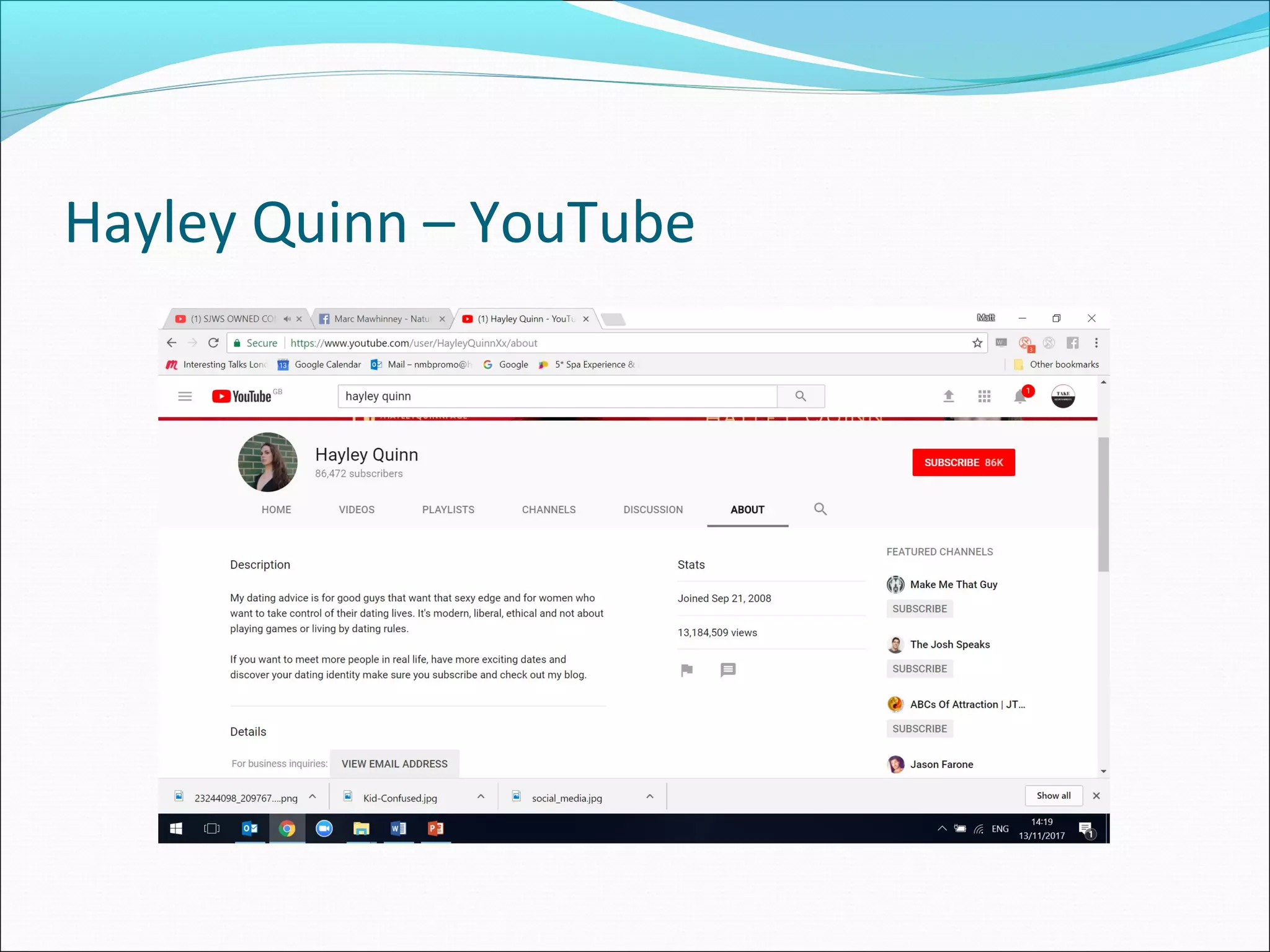Viewport: 1270px width, 952px height.
Task: Open the Windows Action Center notifications
Action: pos(1086,829)
